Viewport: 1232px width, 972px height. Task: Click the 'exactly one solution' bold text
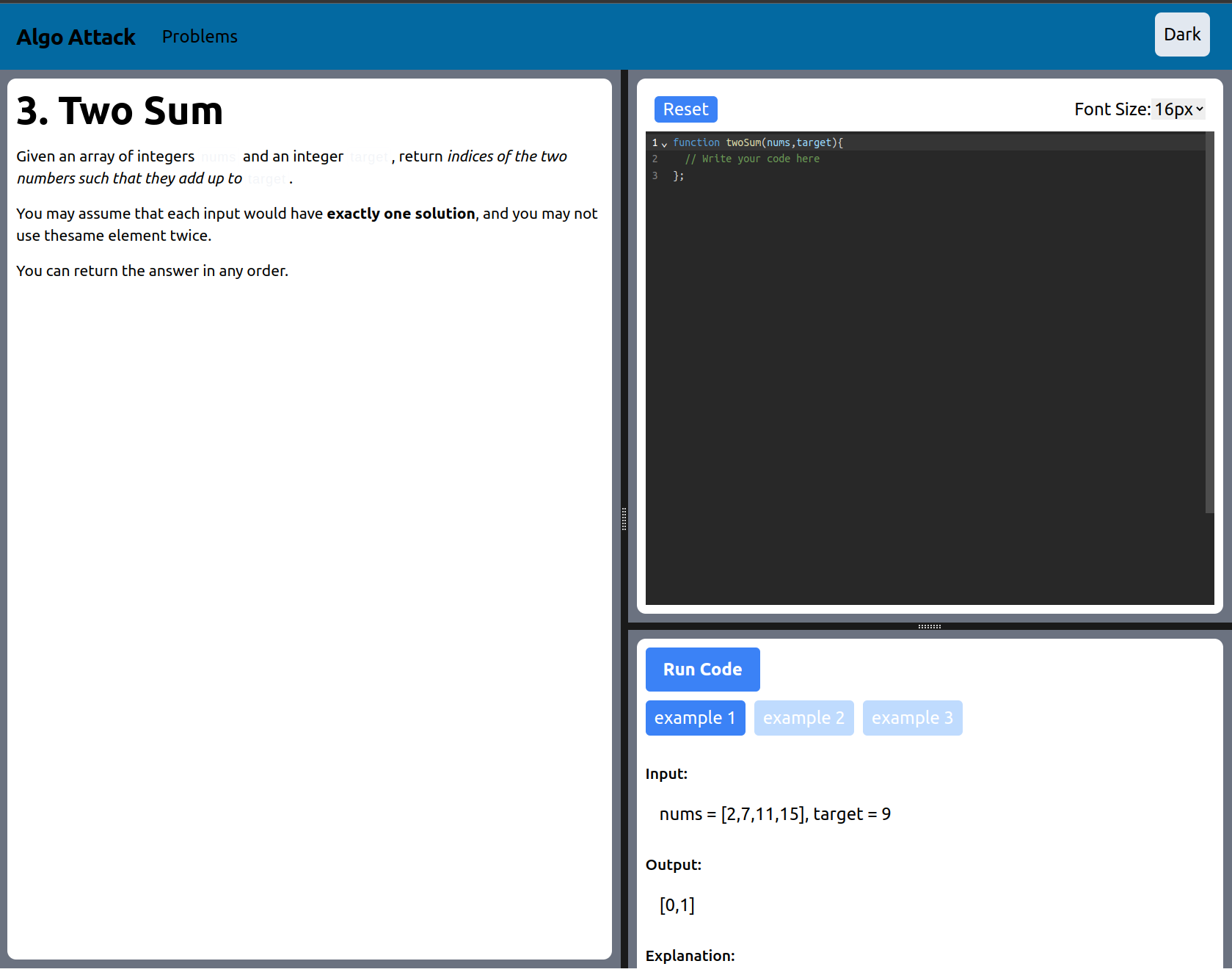[x=401, y=214]
